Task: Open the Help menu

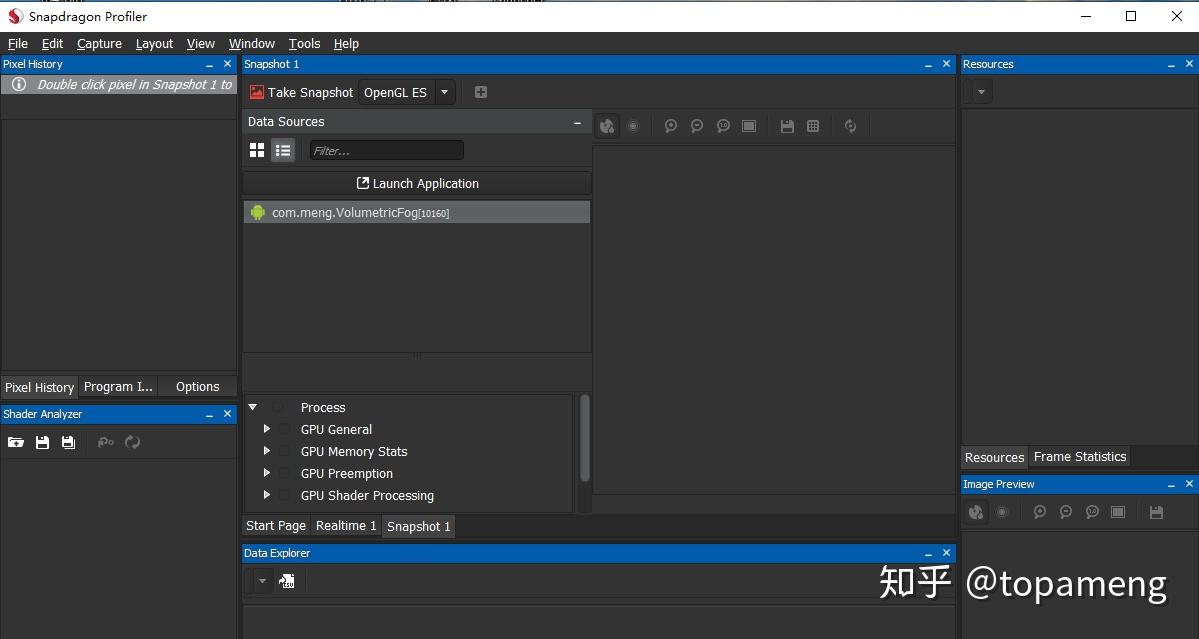Action: 346,44
